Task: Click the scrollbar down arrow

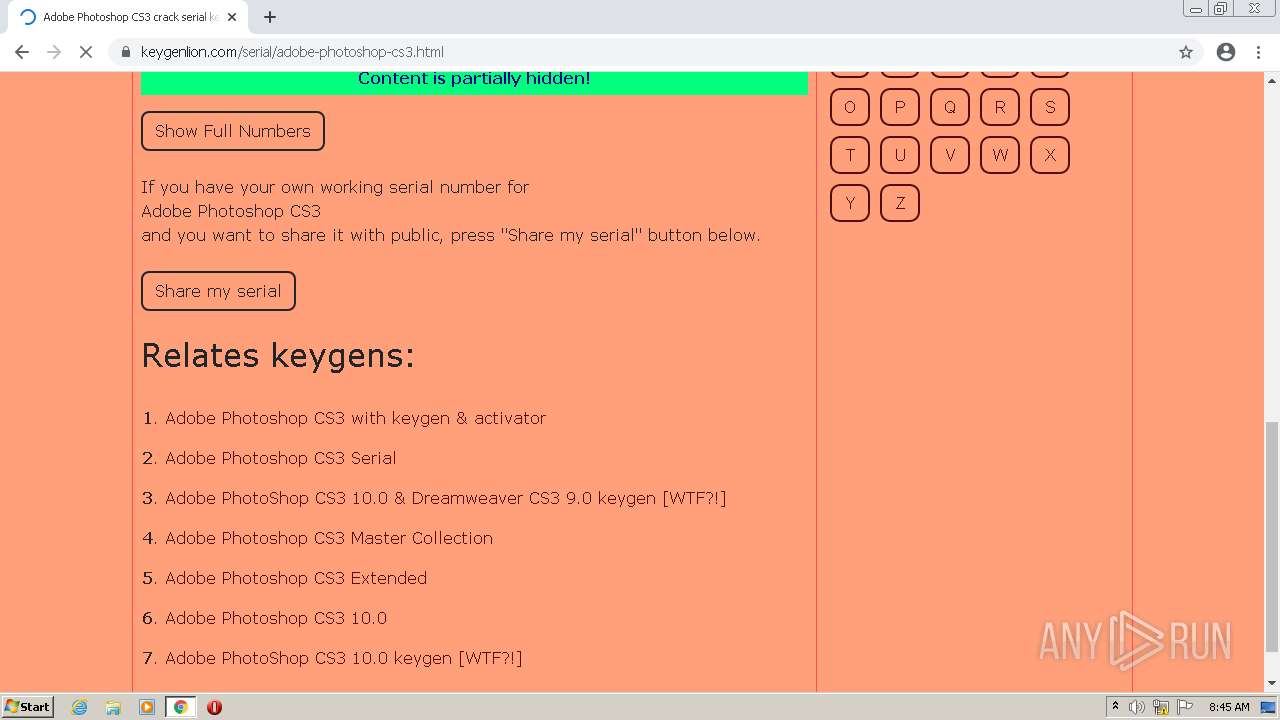Action: [x=1272, y=684]
